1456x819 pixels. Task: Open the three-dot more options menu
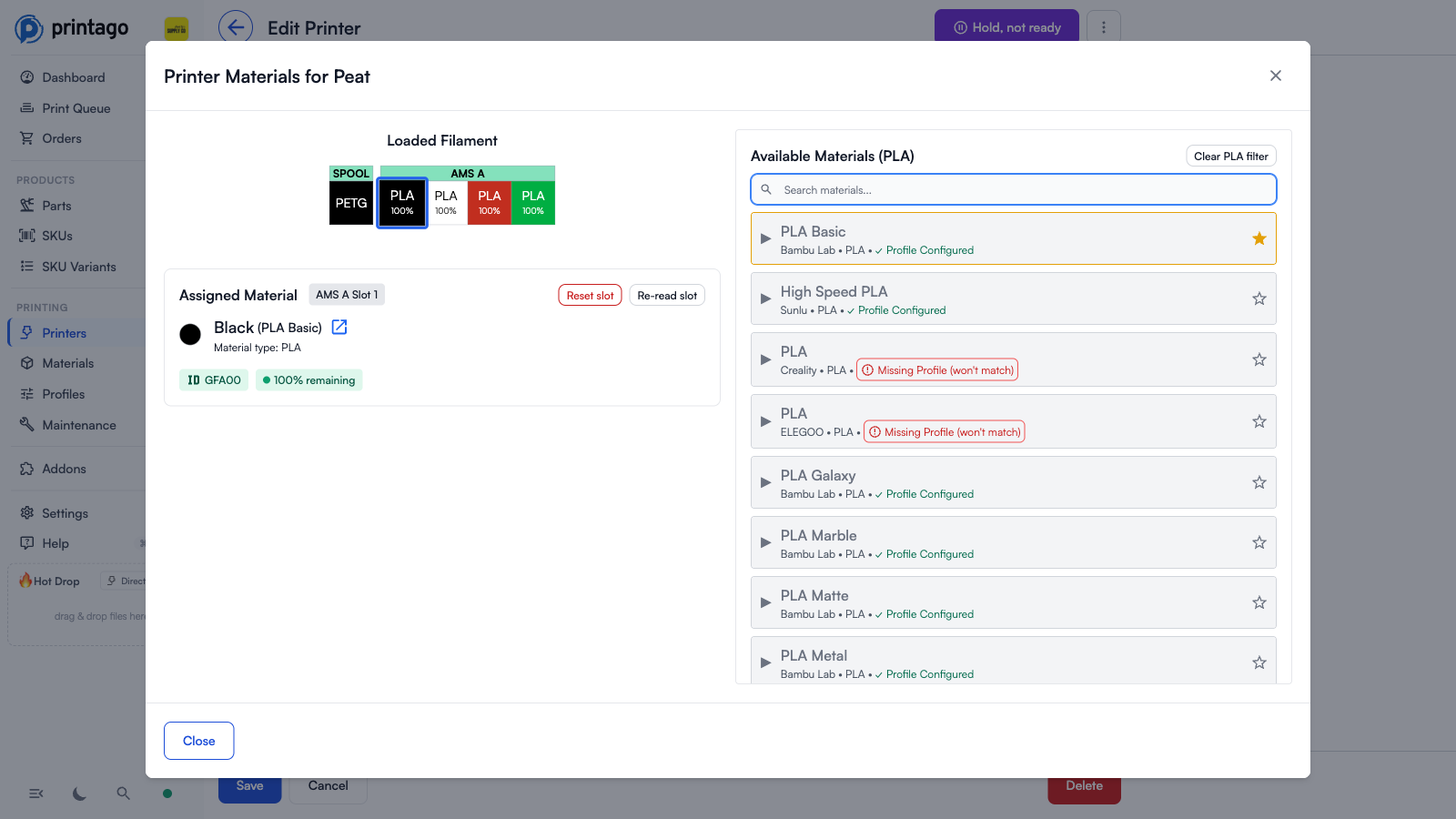(x=1104, y=27)
